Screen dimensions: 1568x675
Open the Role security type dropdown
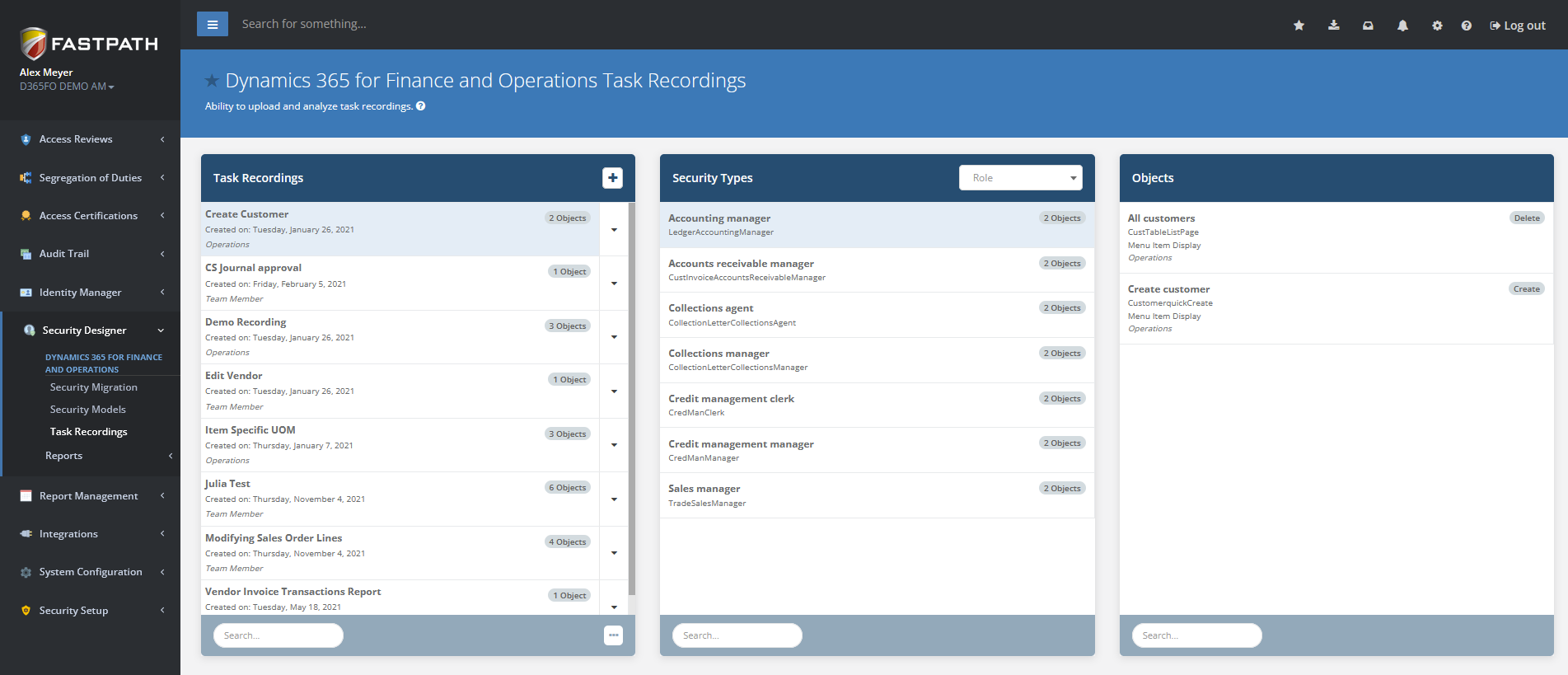click(1020, 178)
